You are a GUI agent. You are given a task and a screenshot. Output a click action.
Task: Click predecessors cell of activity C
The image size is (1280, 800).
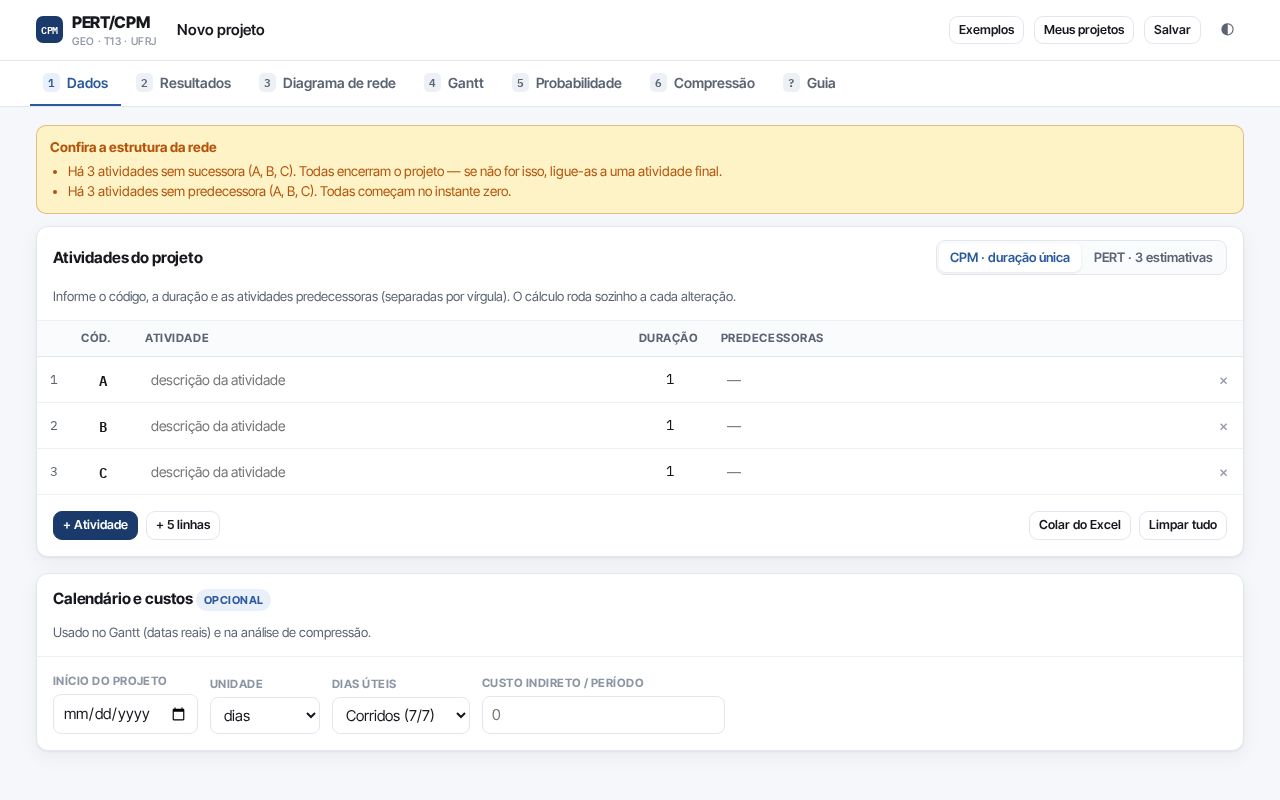coord(960,472)
